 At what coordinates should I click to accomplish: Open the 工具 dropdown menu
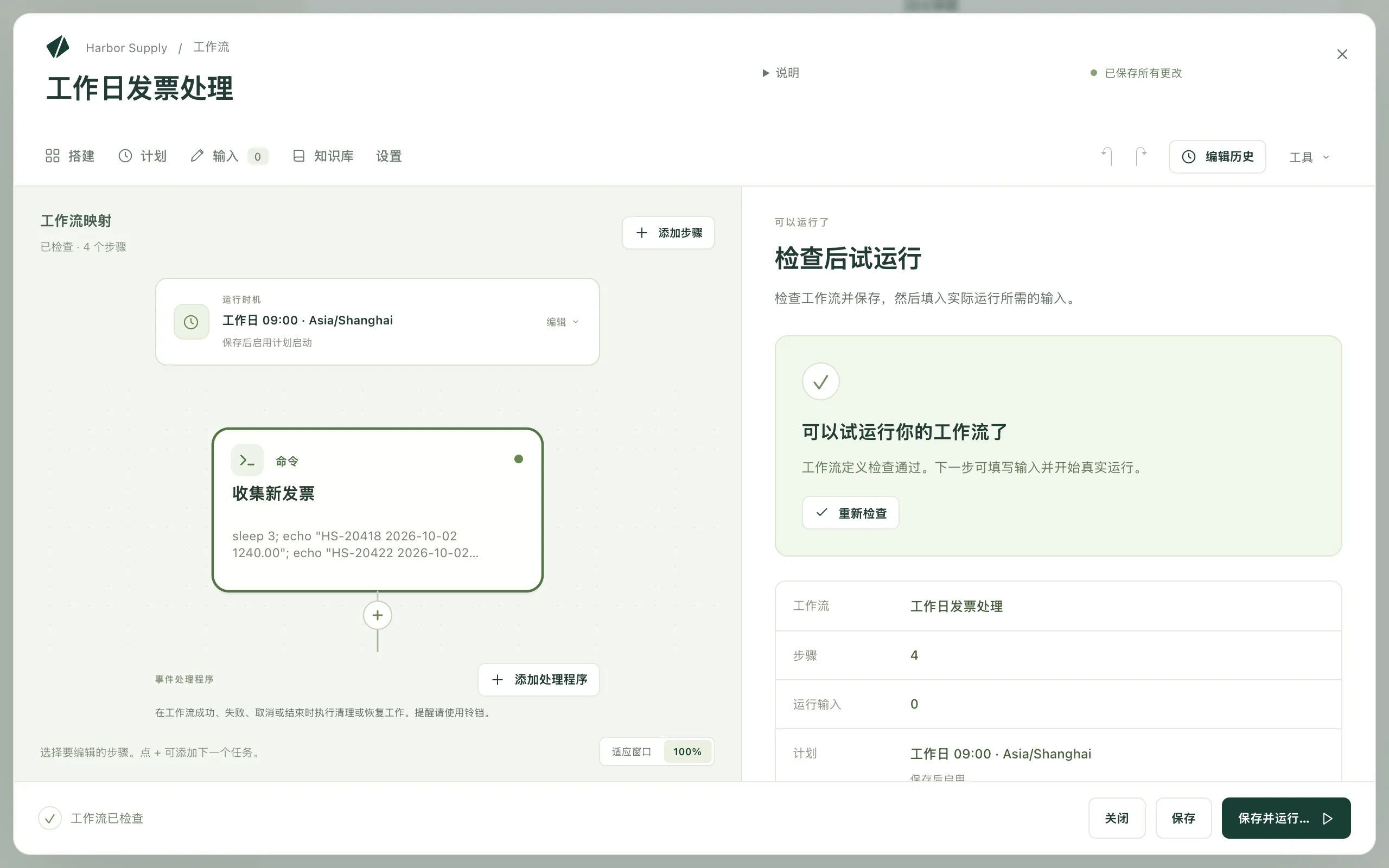click(1309, 157)
